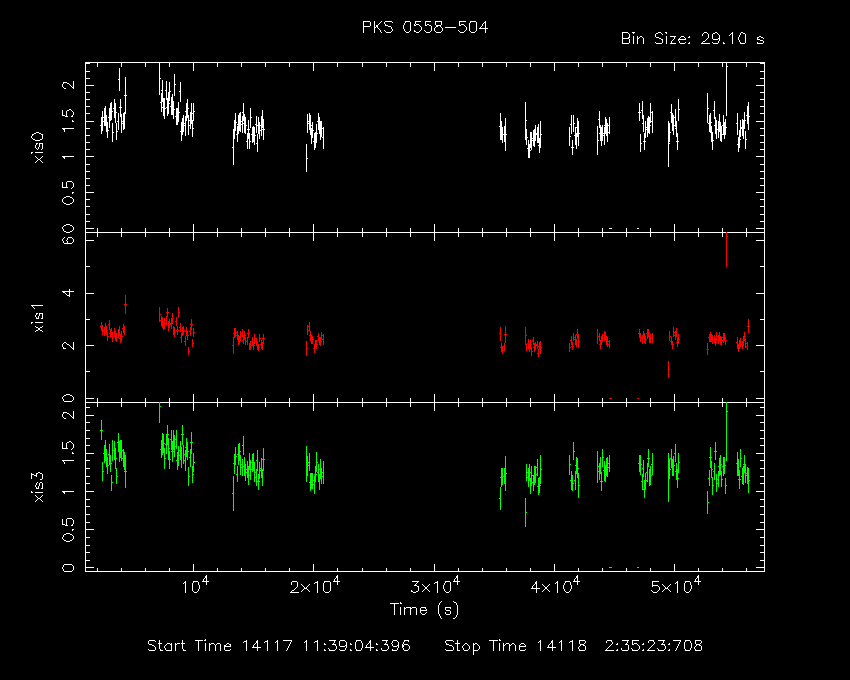Viewport: 850px width, 680px height.
Task: Click the plot title PKS 0558-504
Action: [425, 27]
